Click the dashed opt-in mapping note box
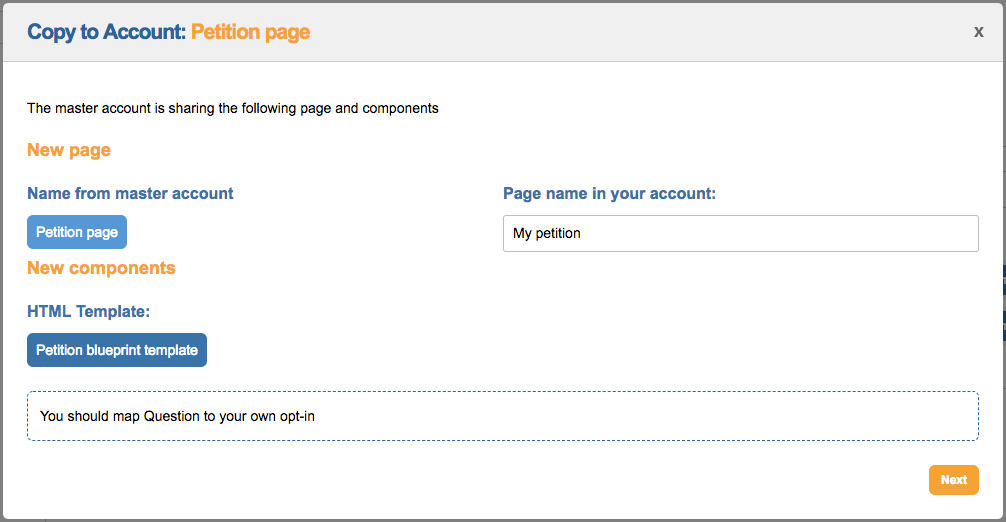 (x=600, y=416)
